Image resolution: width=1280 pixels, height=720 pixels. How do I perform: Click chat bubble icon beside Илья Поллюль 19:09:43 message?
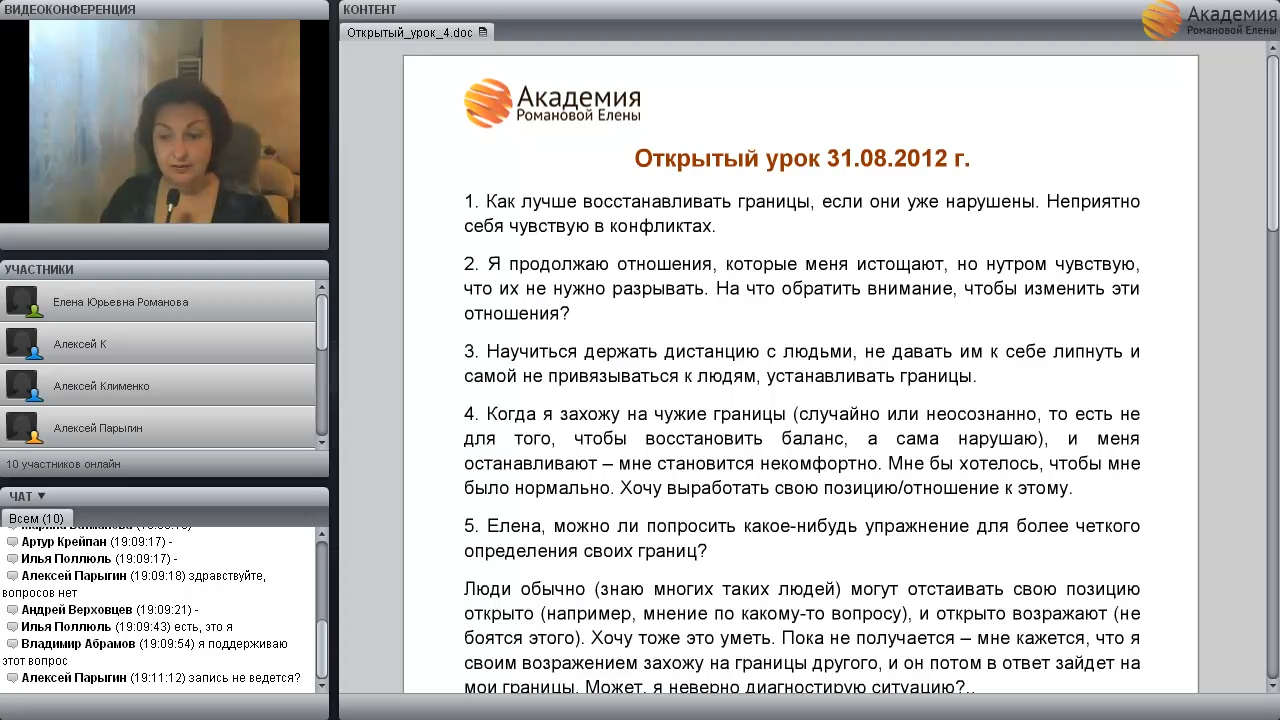click(12, 627)
